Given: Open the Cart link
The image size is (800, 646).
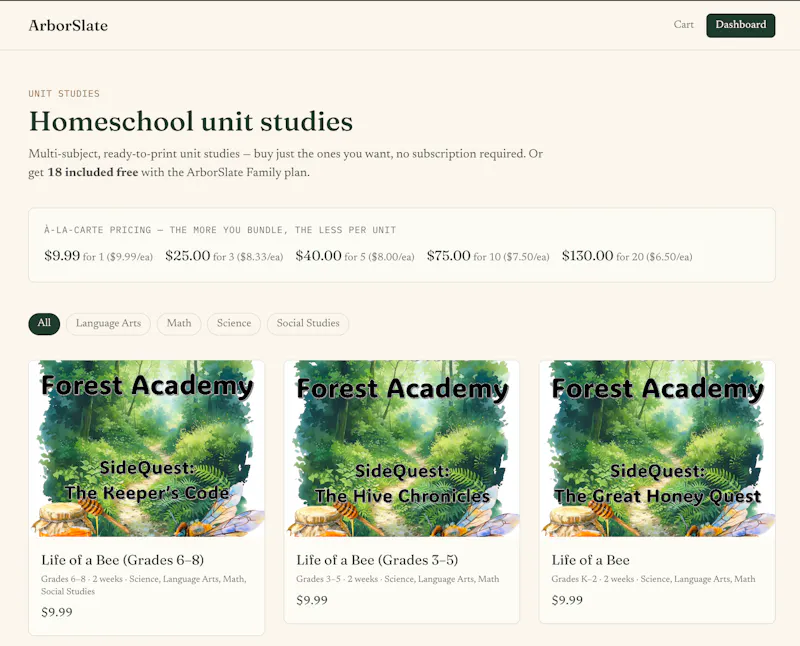Looking at the screenshot, I should pos(683,24).
